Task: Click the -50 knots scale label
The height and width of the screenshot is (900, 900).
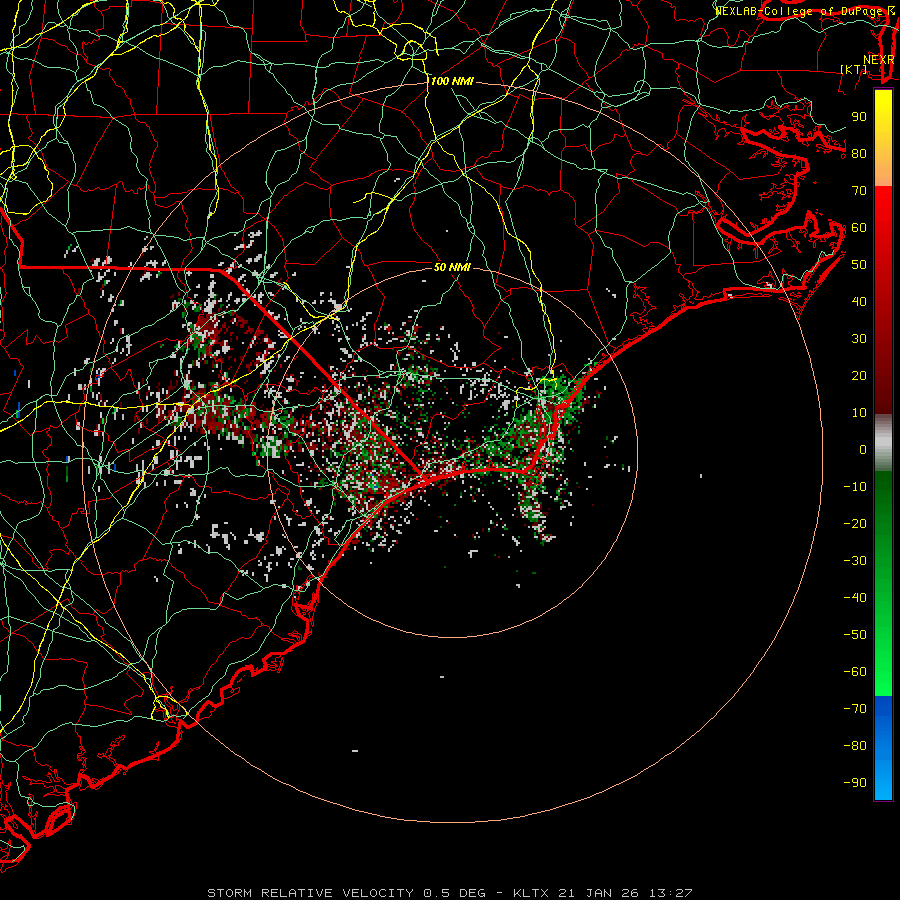Action: tap(855, 635)
